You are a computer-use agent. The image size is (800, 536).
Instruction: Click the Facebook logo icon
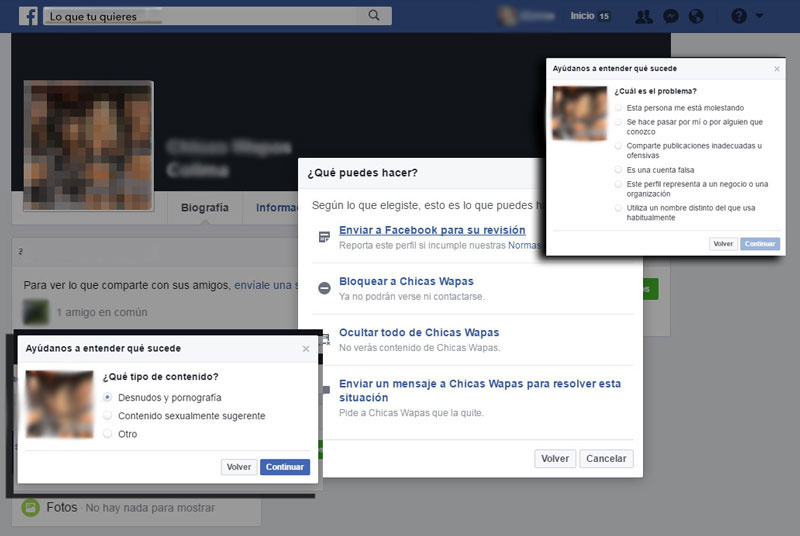pos(29,16)
